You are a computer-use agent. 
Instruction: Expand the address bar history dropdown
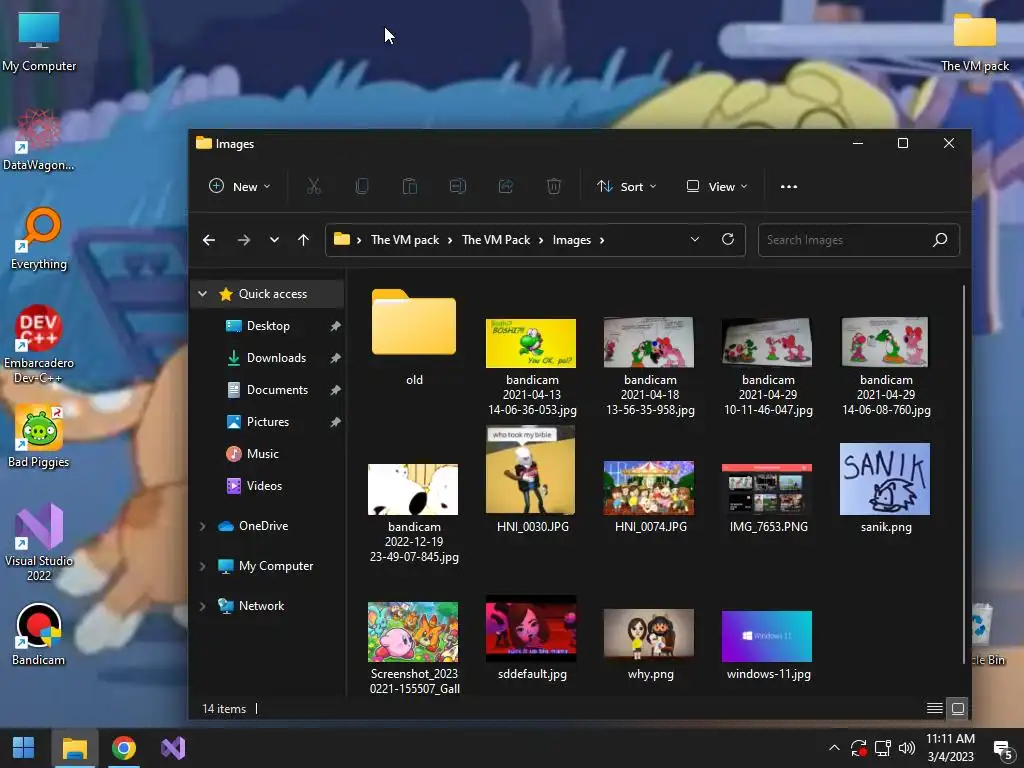coord(695,240)
